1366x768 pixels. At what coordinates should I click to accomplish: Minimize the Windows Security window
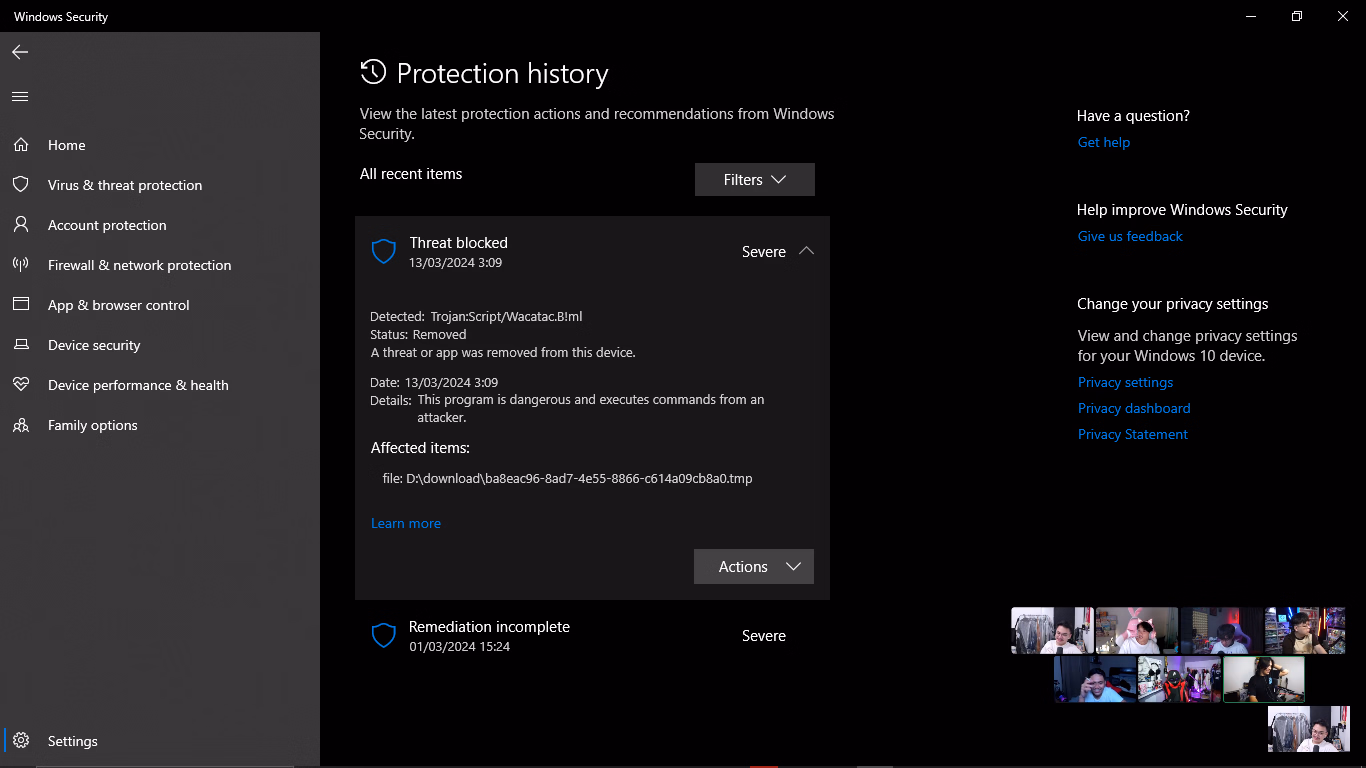click(1251, 16)
